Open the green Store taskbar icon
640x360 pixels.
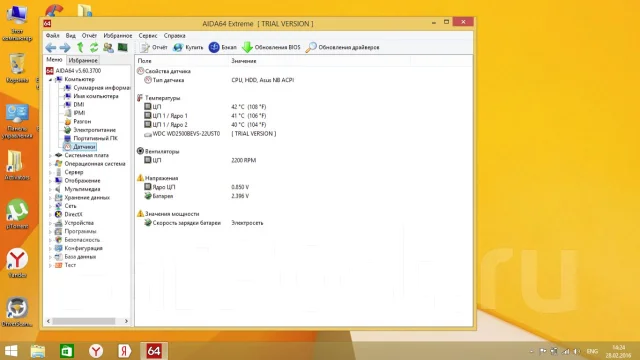coord(67,351)
